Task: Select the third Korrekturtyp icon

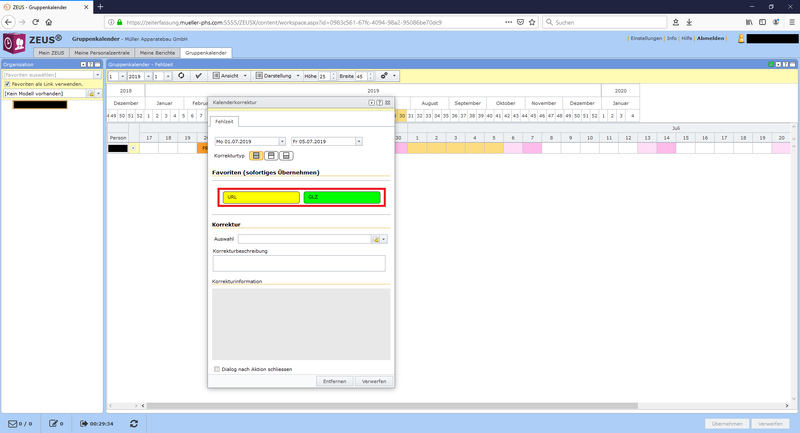Action: click(x=286, y=156)
